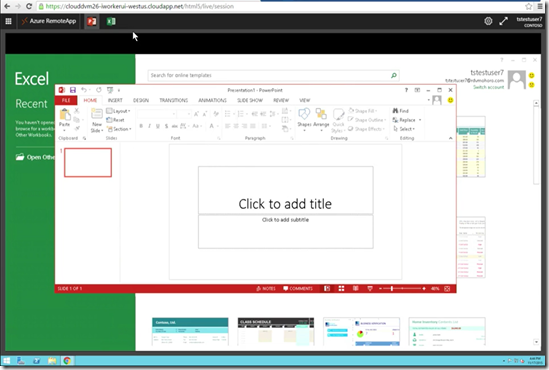Open the FILE tab
Screen dimensions: 549x370
tap(66, 100)
